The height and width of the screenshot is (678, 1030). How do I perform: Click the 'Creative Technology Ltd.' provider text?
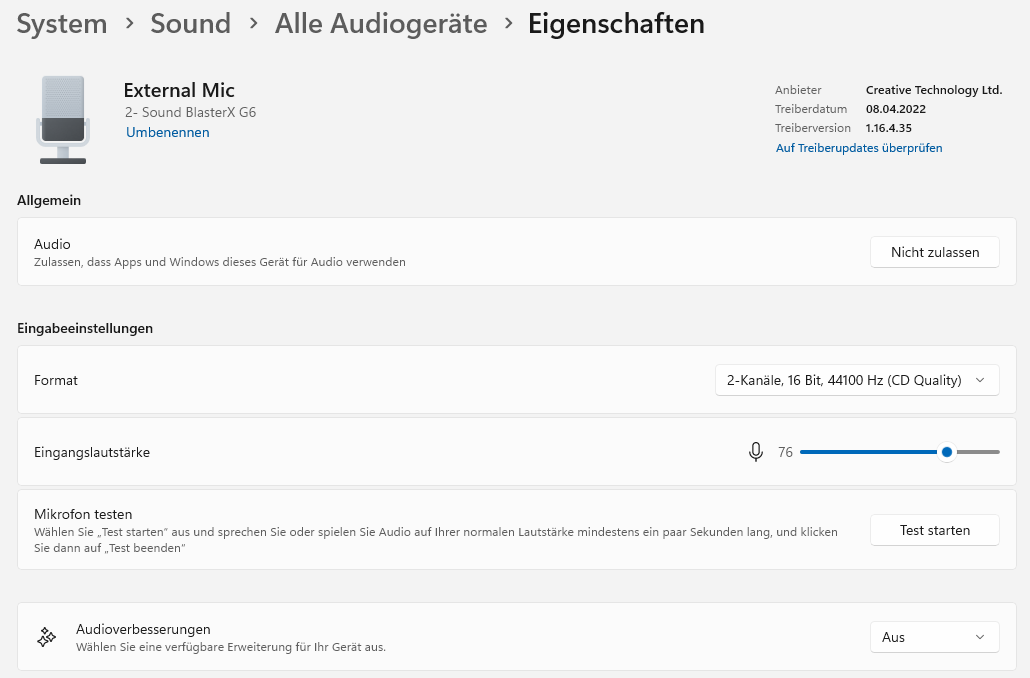coord(933,90)
